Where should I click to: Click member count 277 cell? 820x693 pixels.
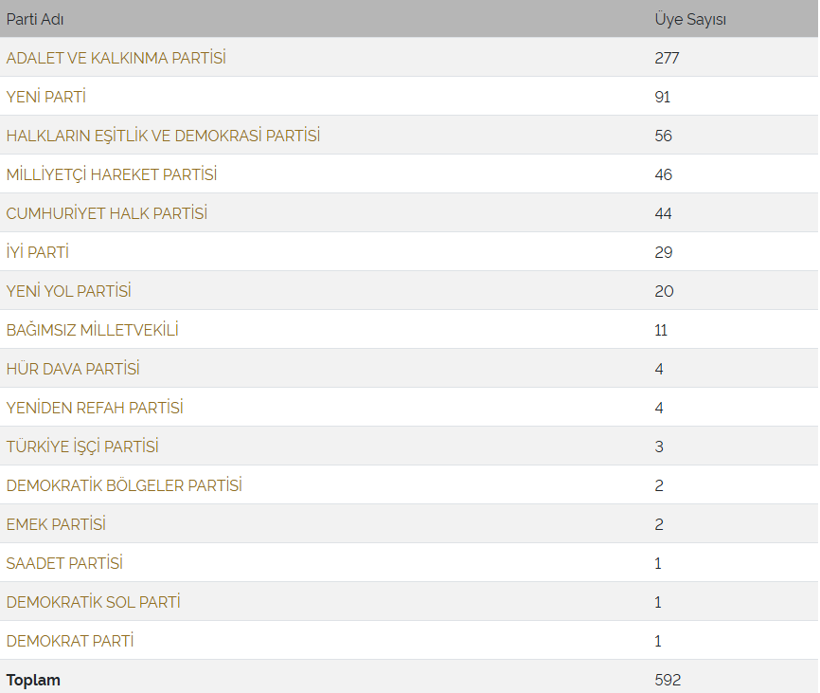(667, 58)
